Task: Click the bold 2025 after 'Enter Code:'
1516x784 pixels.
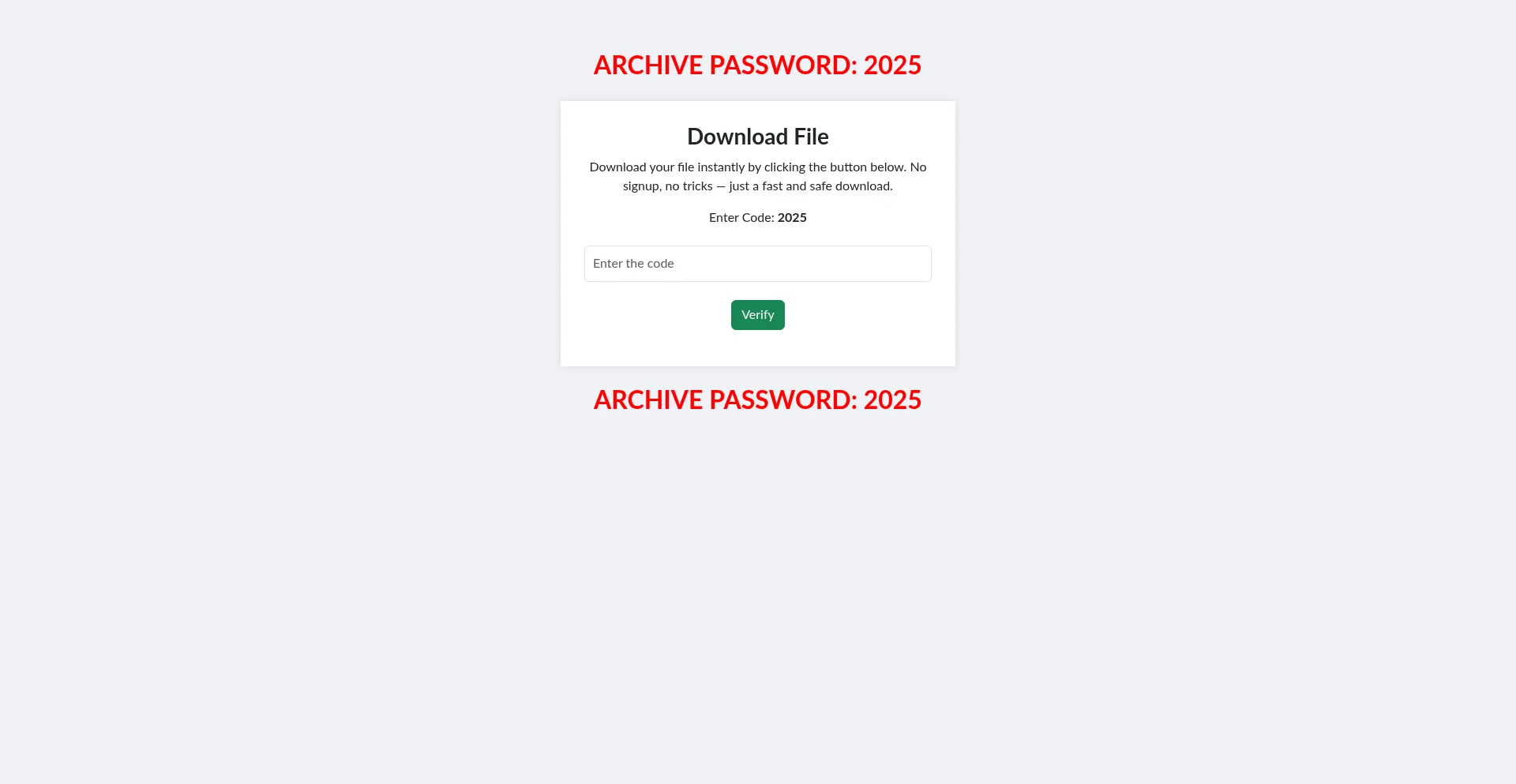Action: pyautogui.click(x=792, y=218)
